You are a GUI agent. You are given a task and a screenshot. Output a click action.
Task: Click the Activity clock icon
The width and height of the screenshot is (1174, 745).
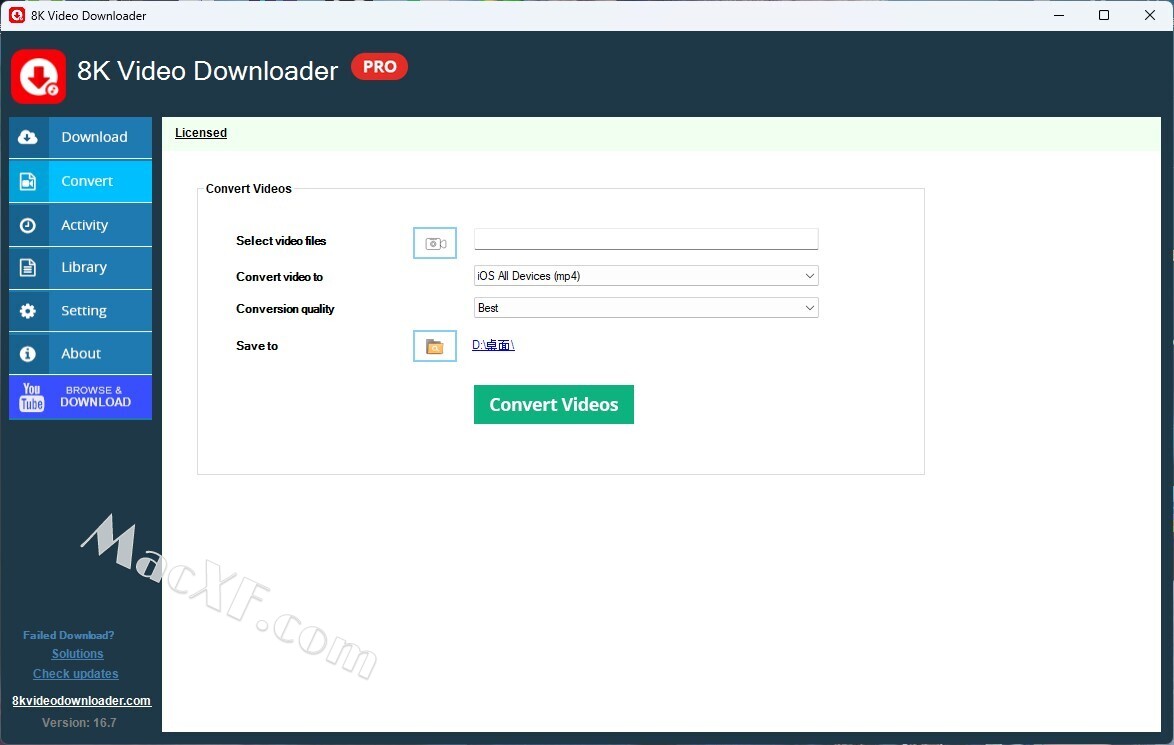pos(28,225)
